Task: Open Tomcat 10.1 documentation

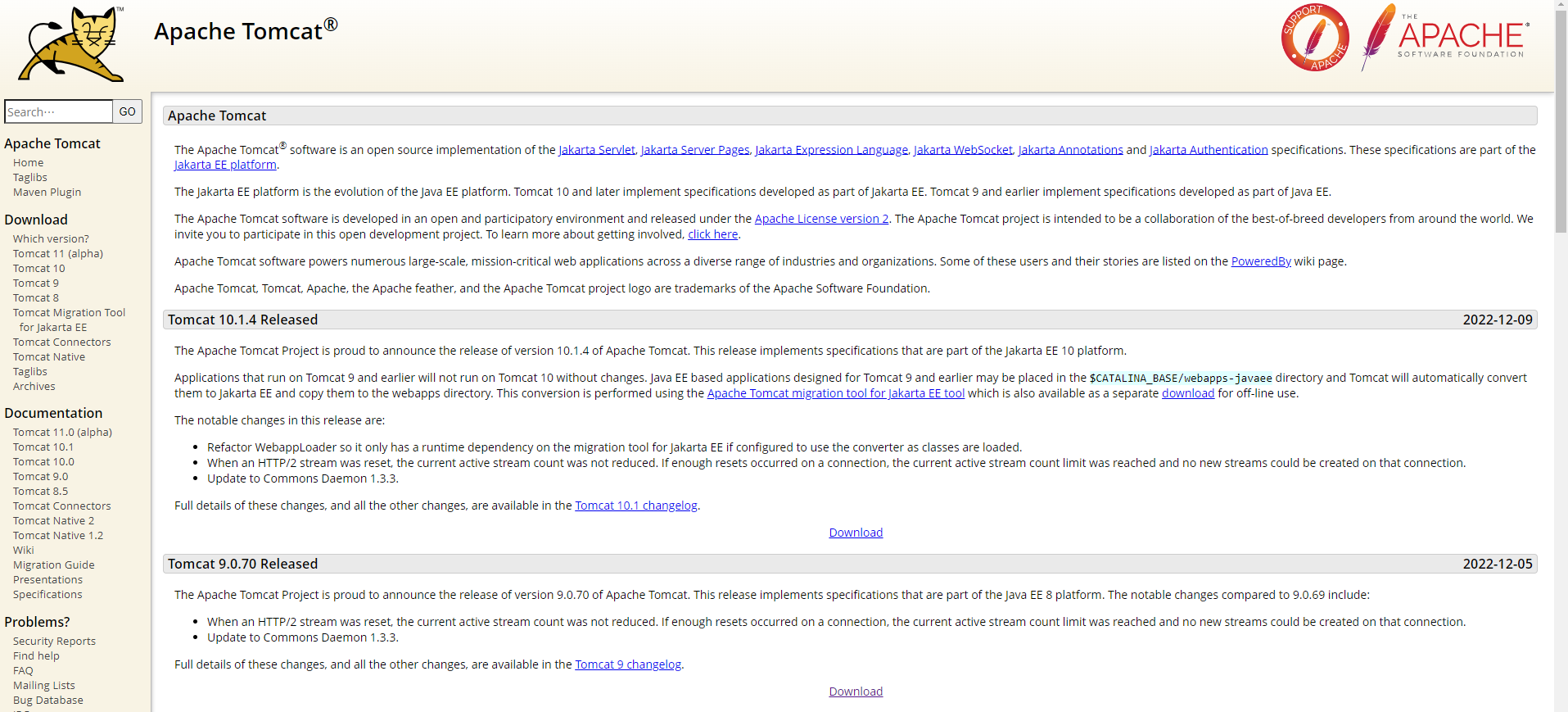Action: tap(43, 447)
